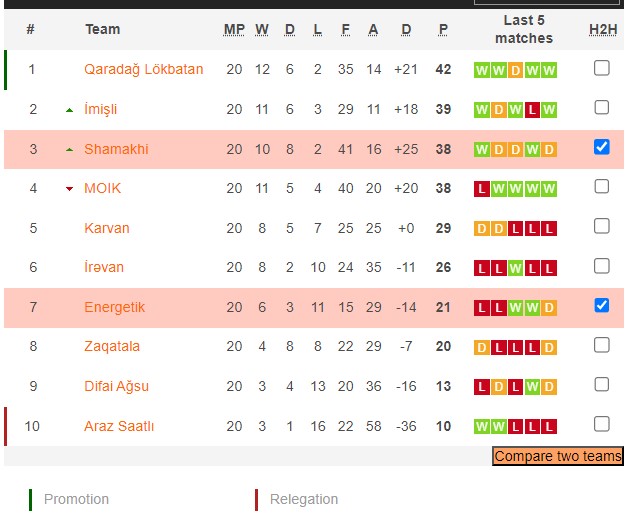The height and width of the screenshot is (520, 628).
Task: Open the Zaqatala team link
Action: (x=112, y=346)
